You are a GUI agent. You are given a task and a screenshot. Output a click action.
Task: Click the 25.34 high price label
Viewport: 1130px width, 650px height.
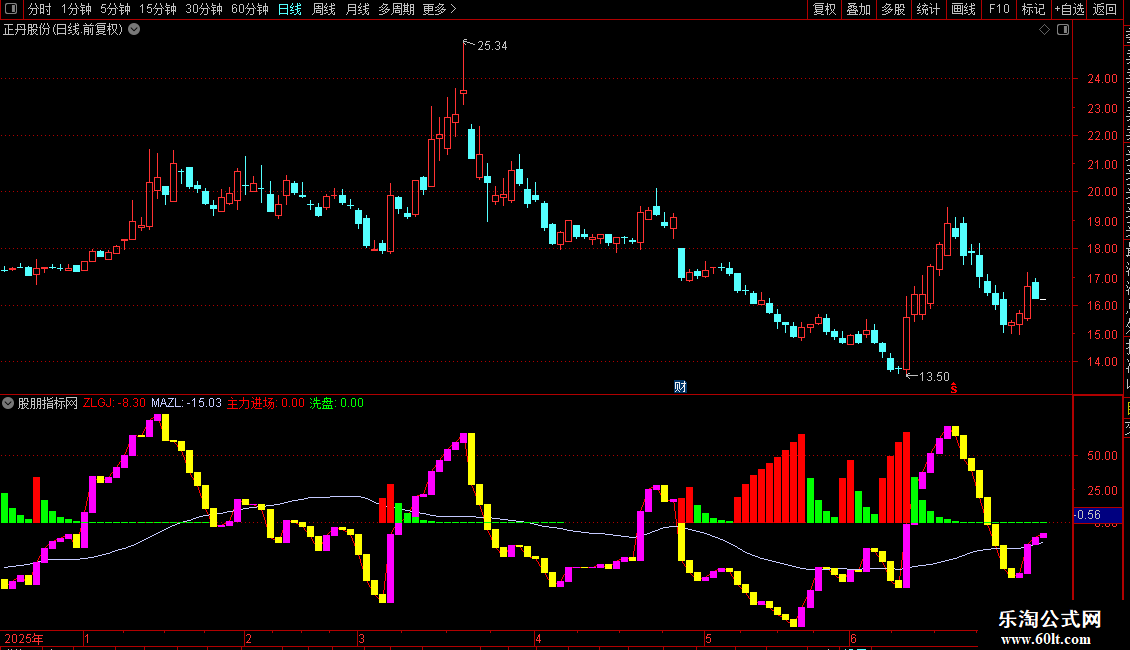[x=492, y=46]
